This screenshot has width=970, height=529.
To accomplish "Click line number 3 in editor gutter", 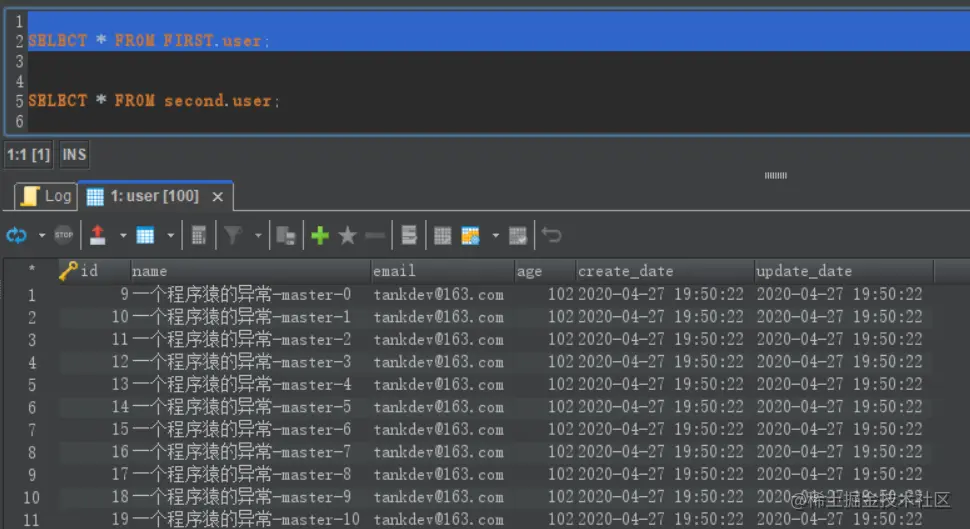I will pos(19,61).
